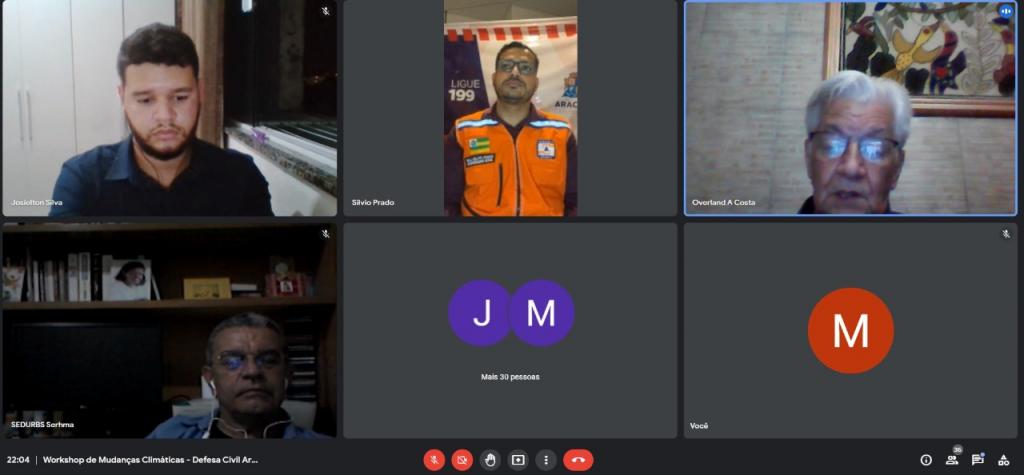The width and height of the screenshot is (1024, 475).
Task: Click the "Mais 30 pessoas" tile
Action: 510,330
